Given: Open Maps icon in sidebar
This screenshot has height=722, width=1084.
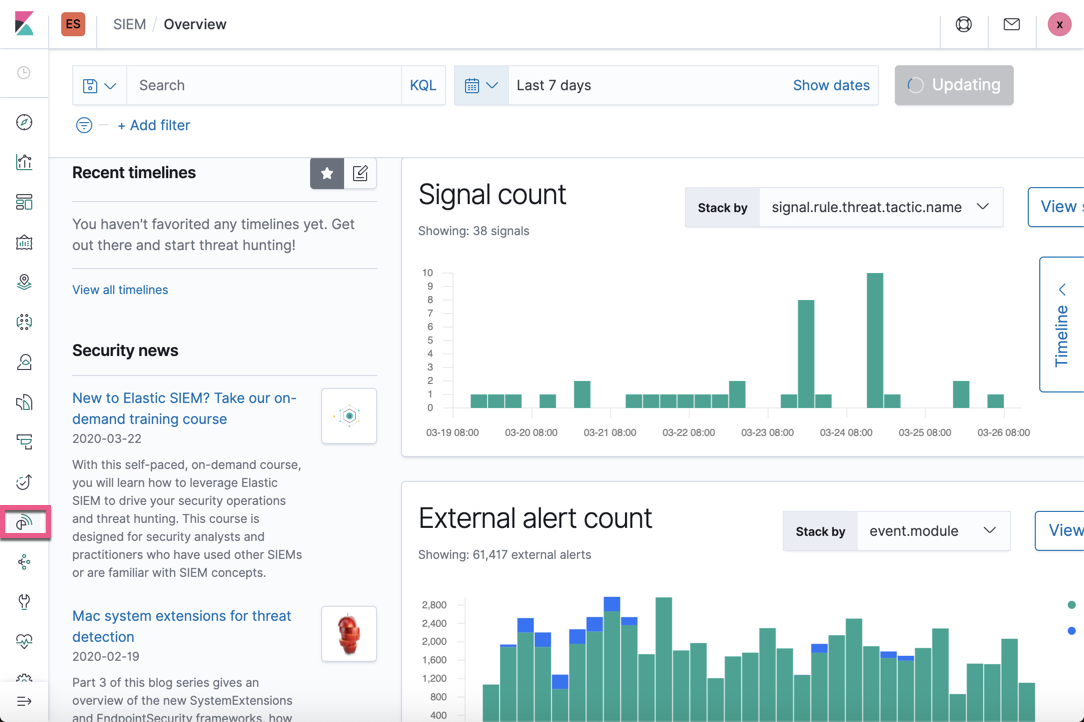Looking at the screenshot, I should tap(24, 281).
